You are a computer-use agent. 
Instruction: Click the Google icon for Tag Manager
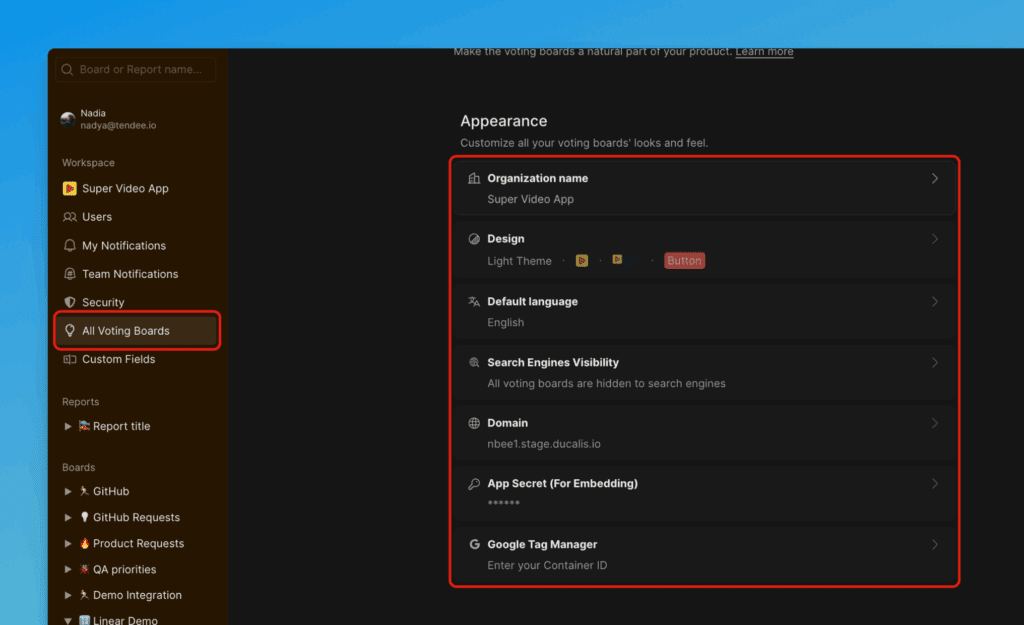tap(474, 545)
